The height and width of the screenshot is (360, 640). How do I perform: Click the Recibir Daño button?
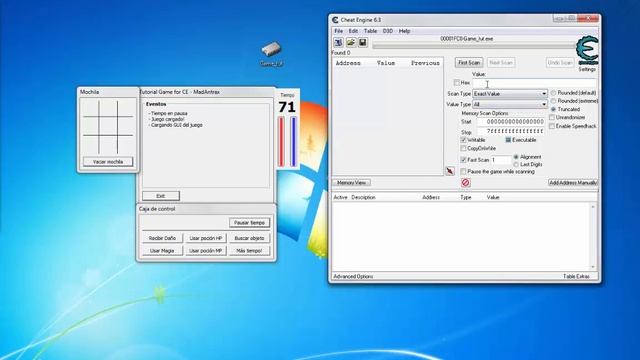click(162, 238)
